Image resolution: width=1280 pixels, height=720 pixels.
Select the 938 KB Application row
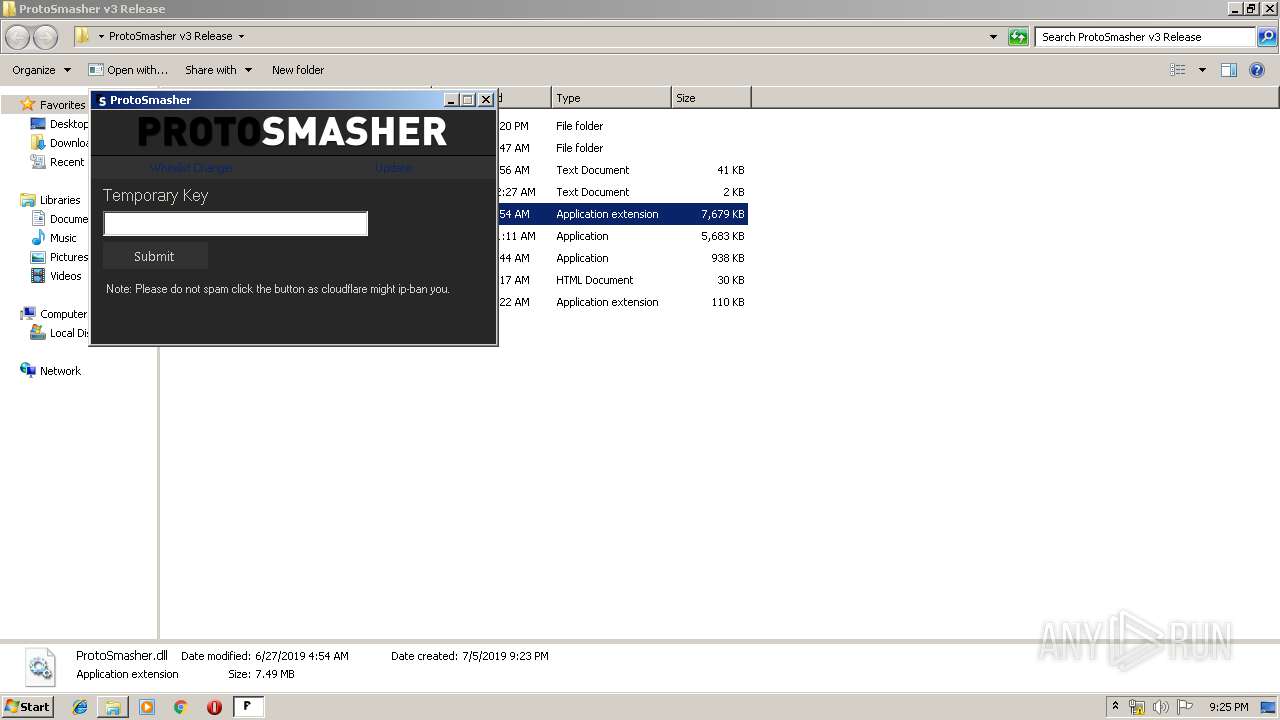(x=622, y=258)
